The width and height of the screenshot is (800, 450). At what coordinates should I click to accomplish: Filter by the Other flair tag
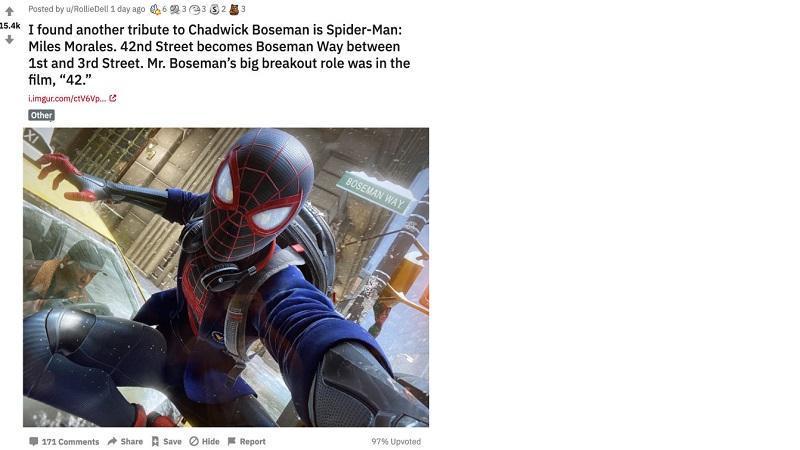click(41, 115)
